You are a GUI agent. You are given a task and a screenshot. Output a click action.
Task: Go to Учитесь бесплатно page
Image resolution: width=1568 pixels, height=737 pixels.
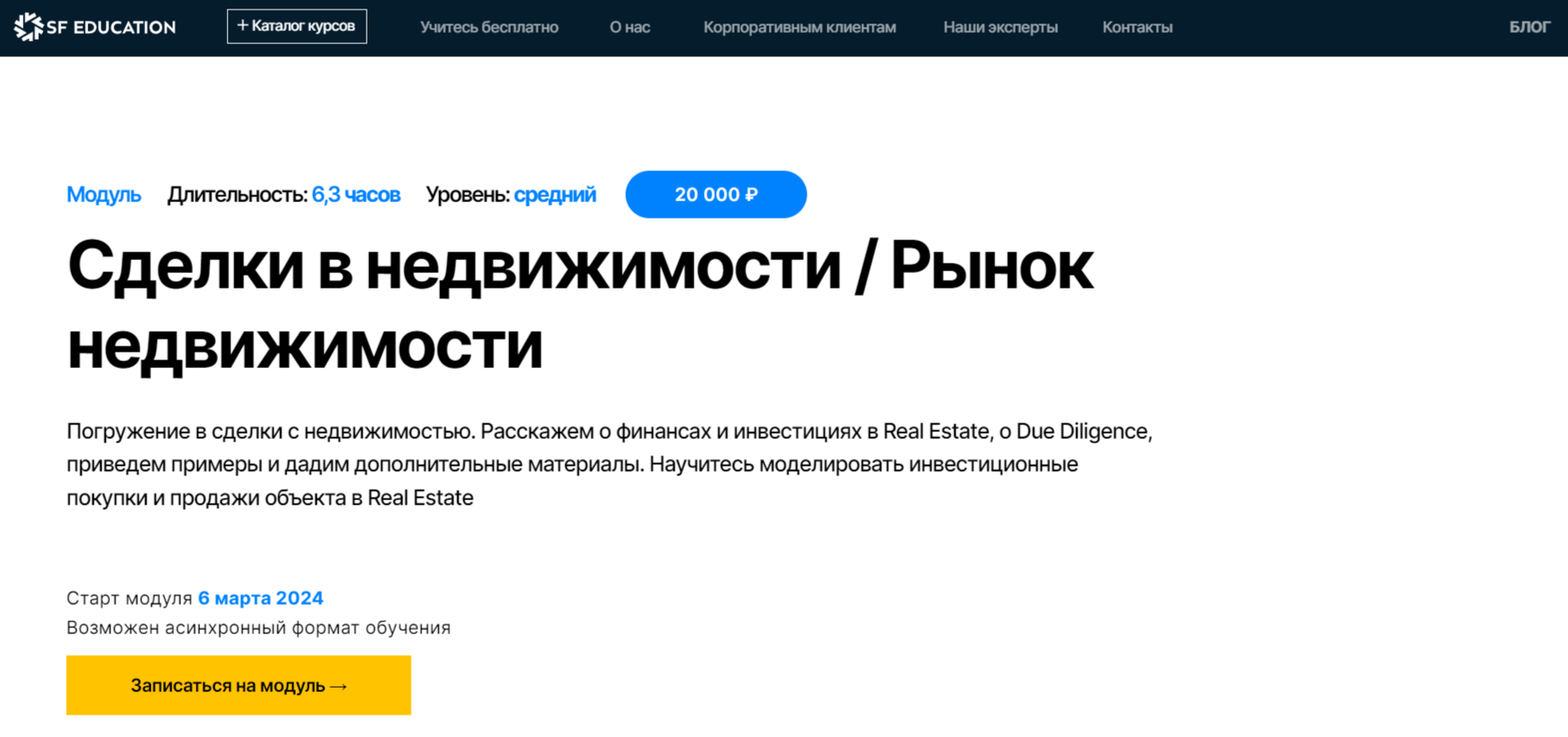[x=489, y=28]
